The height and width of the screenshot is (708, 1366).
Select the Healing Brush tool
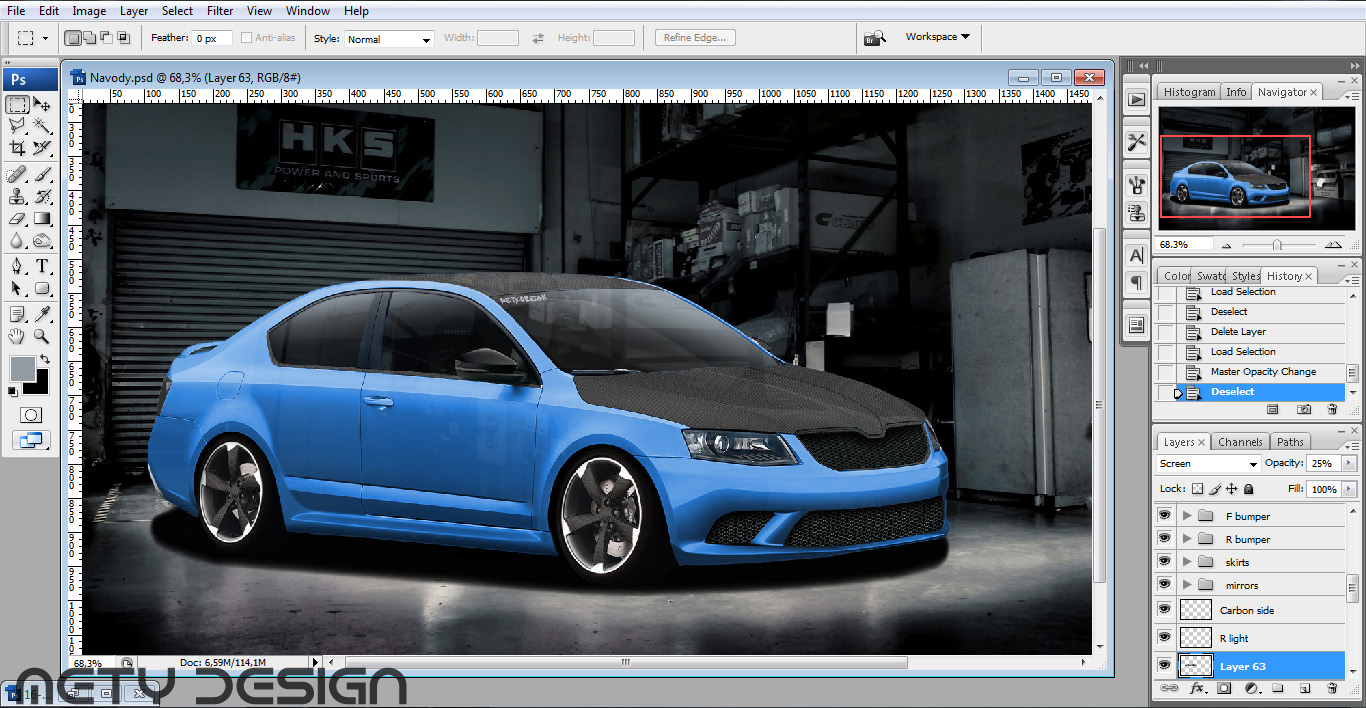tap(17, 174)
